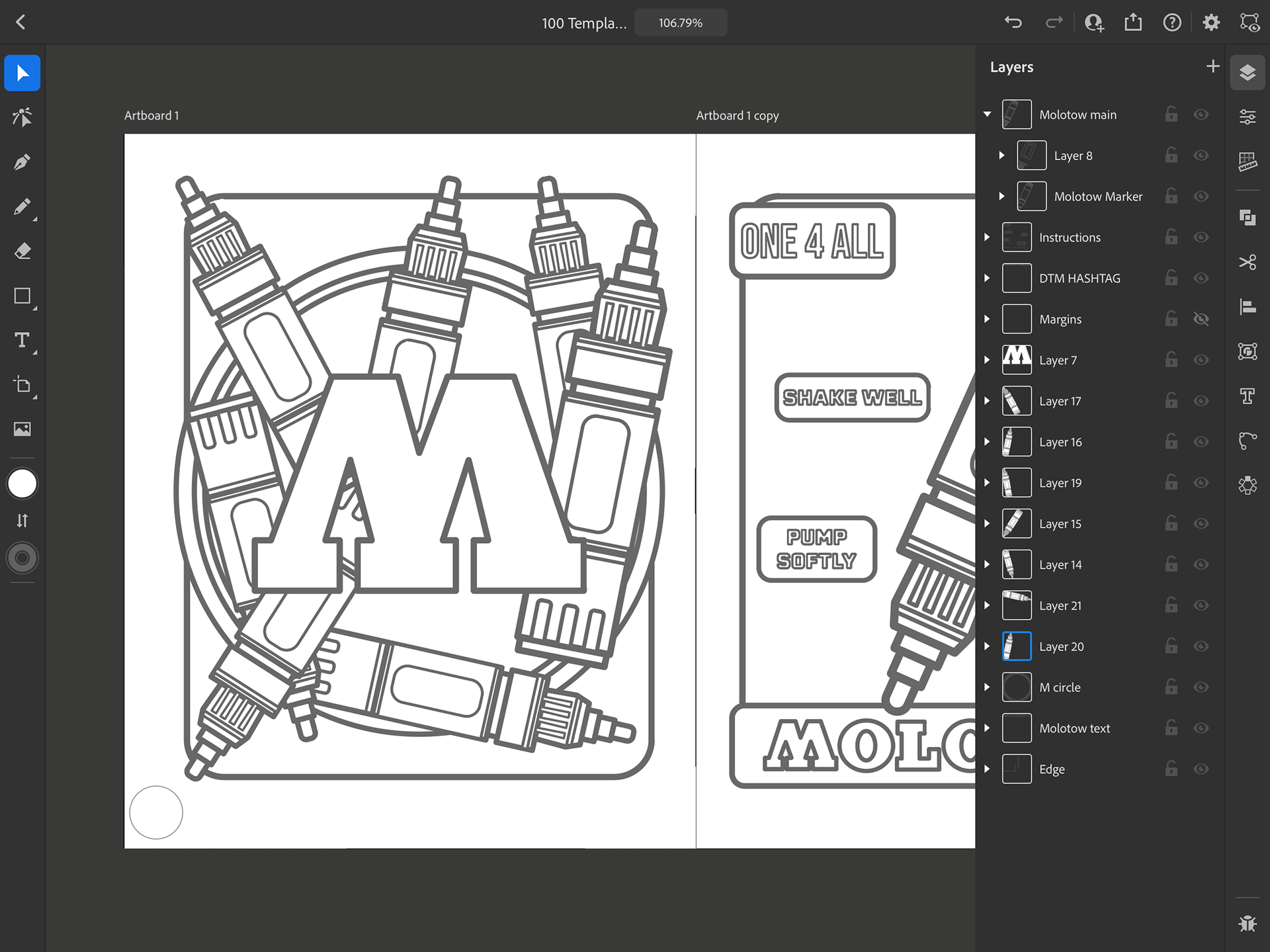Open the Object panel icon

1248,351
